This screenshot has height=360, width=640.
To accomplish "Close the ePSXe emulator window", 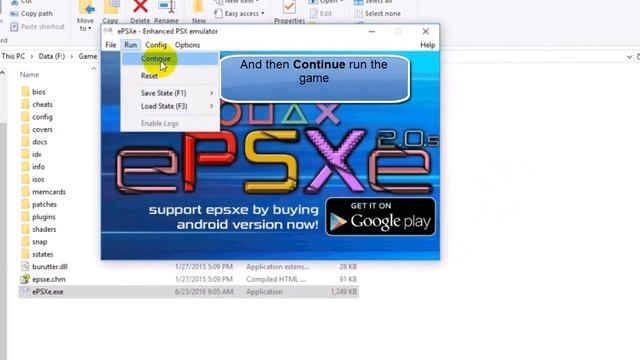I will [x=426, y=31].
